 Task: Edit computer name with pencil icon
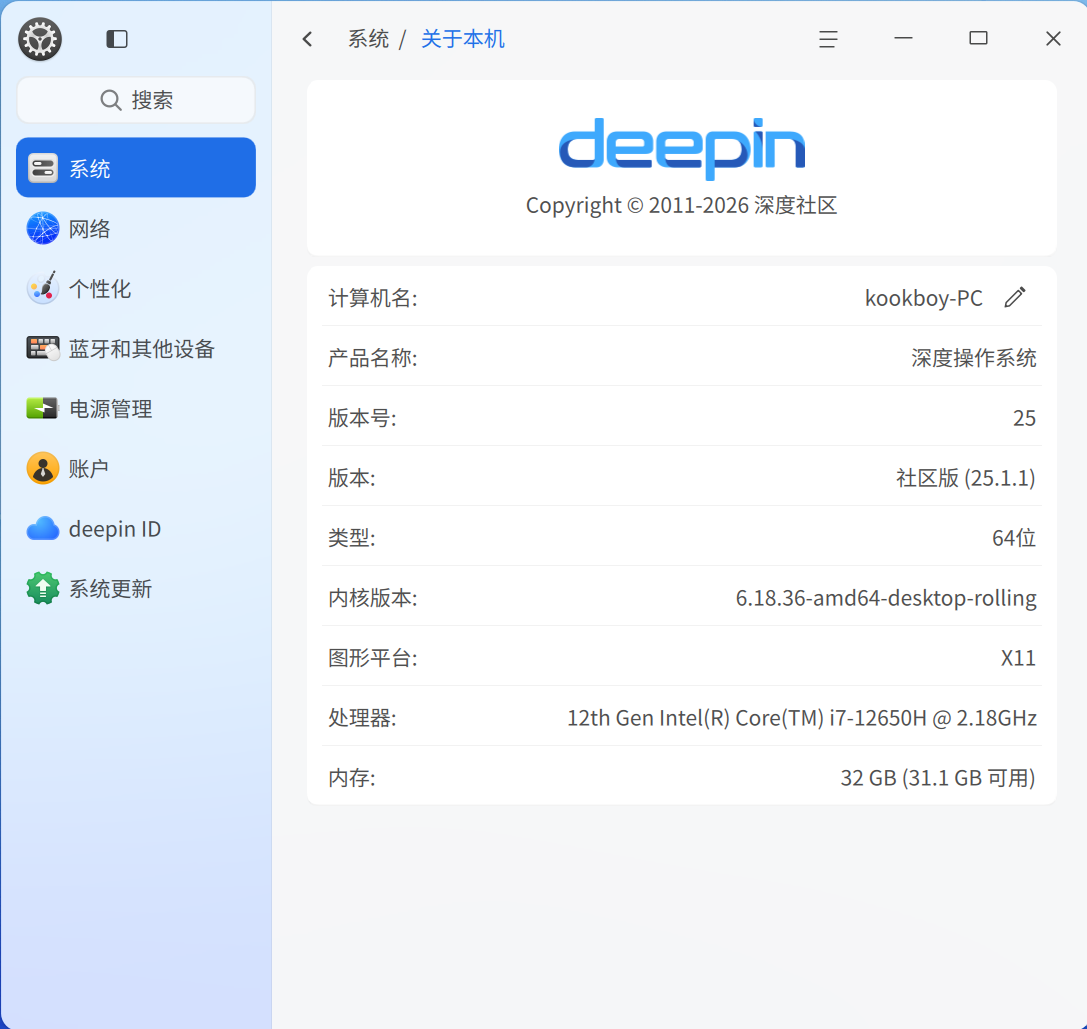click(1015, 297)
